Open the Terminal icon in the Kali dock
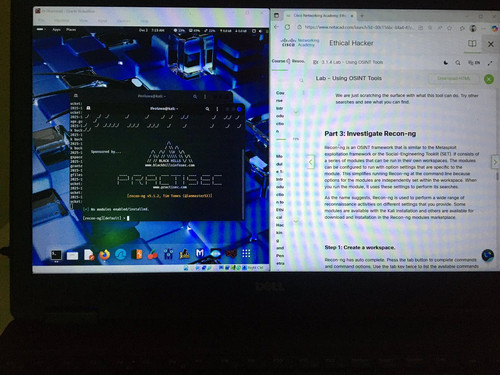500x375 pixels. (x=56, y=255)
